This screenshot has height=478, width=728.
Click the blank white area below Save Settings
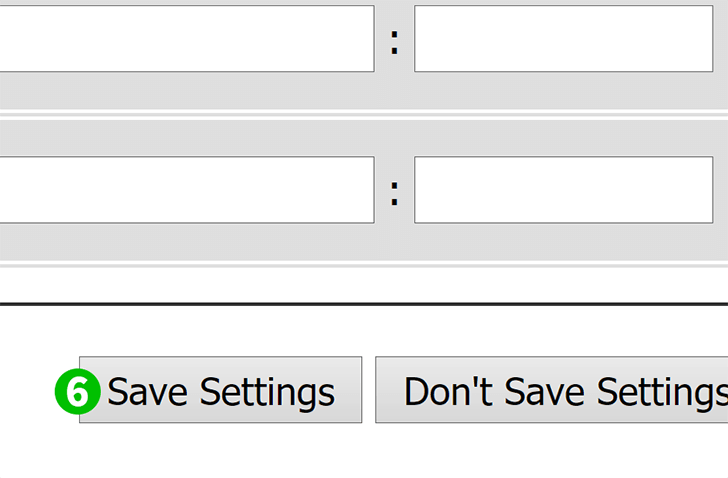(x=221, y=451)
